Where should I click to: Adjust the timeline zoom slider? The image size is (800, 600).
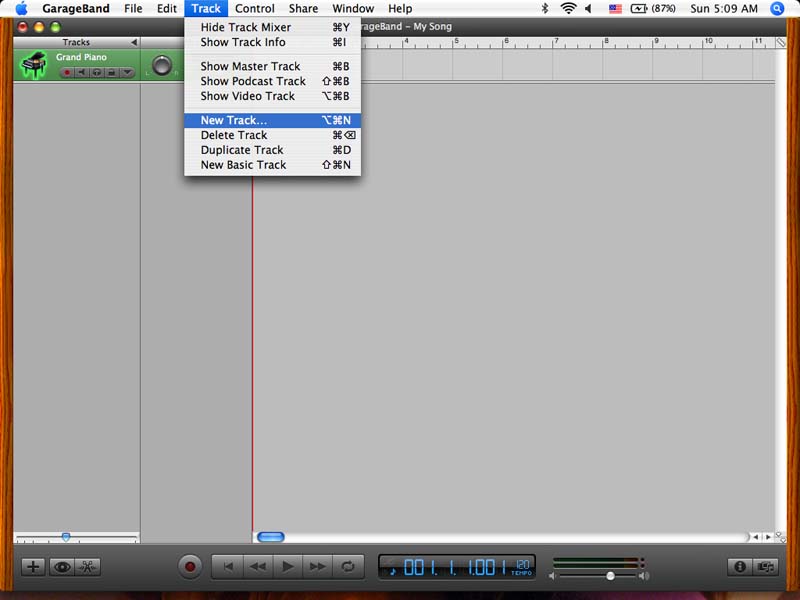click(x=66, y=537)
